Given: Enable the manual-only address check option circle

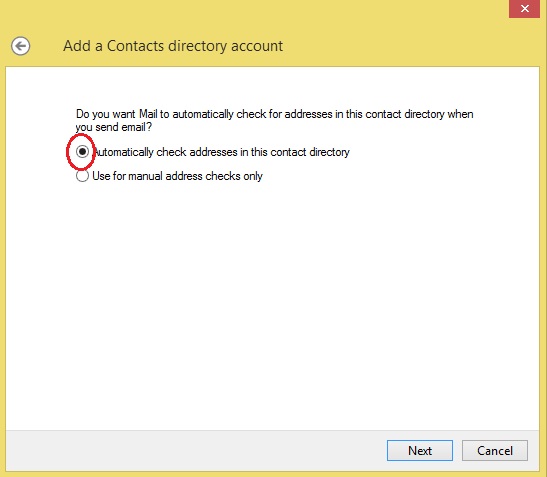Looking at the screenshot, I should pos(82,176).
